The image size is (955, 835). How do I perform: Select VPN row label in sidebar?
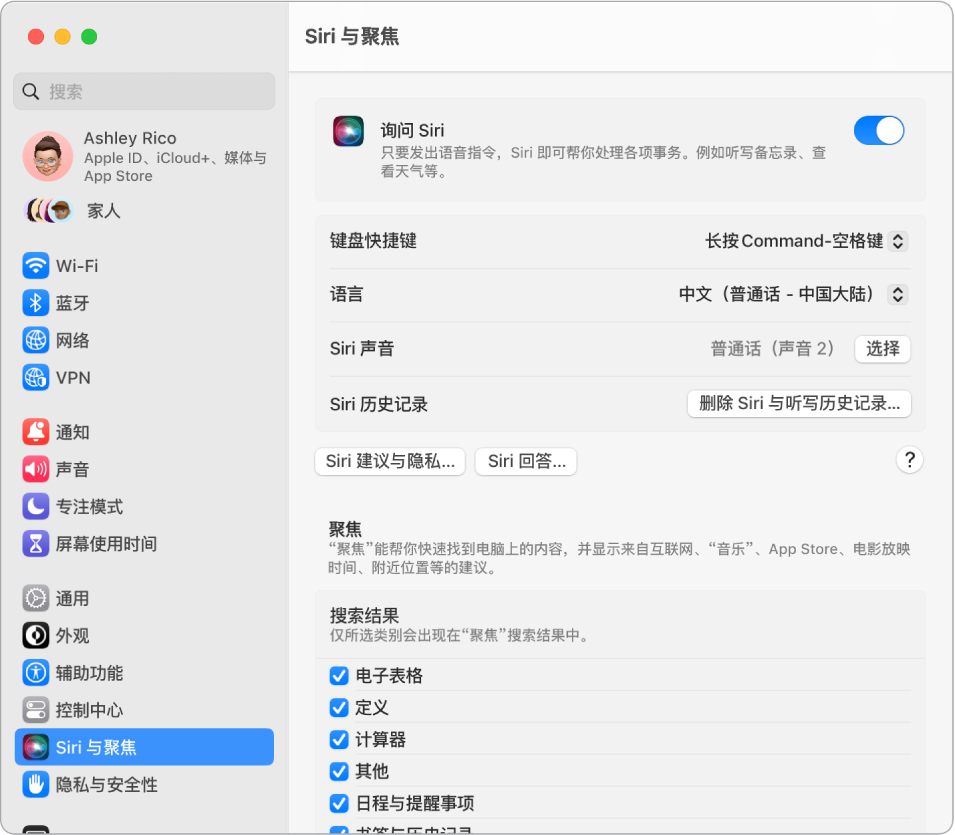point(73,378)
